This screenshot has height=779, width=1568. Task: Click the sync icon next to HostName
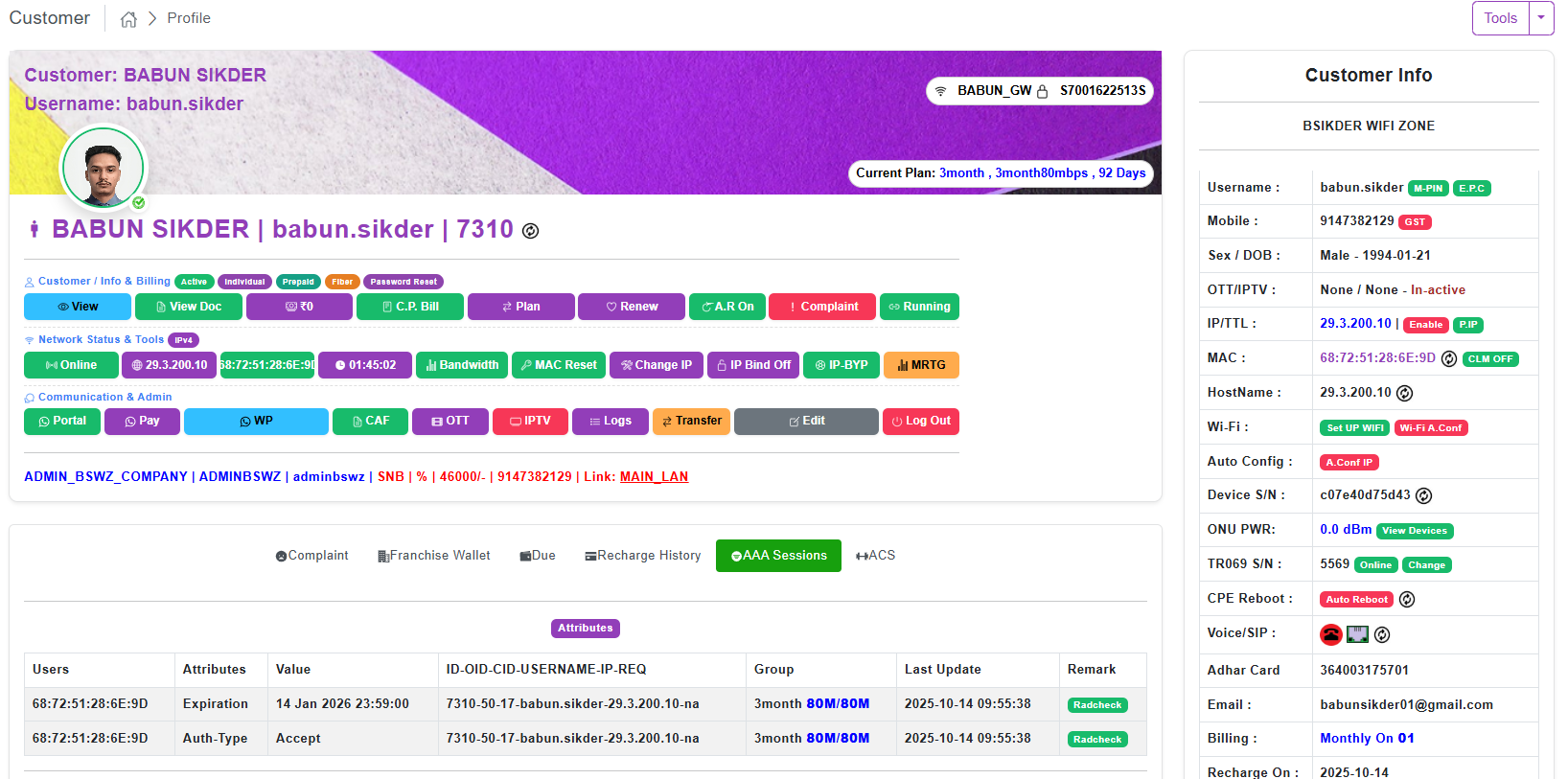coord(1404,393)
